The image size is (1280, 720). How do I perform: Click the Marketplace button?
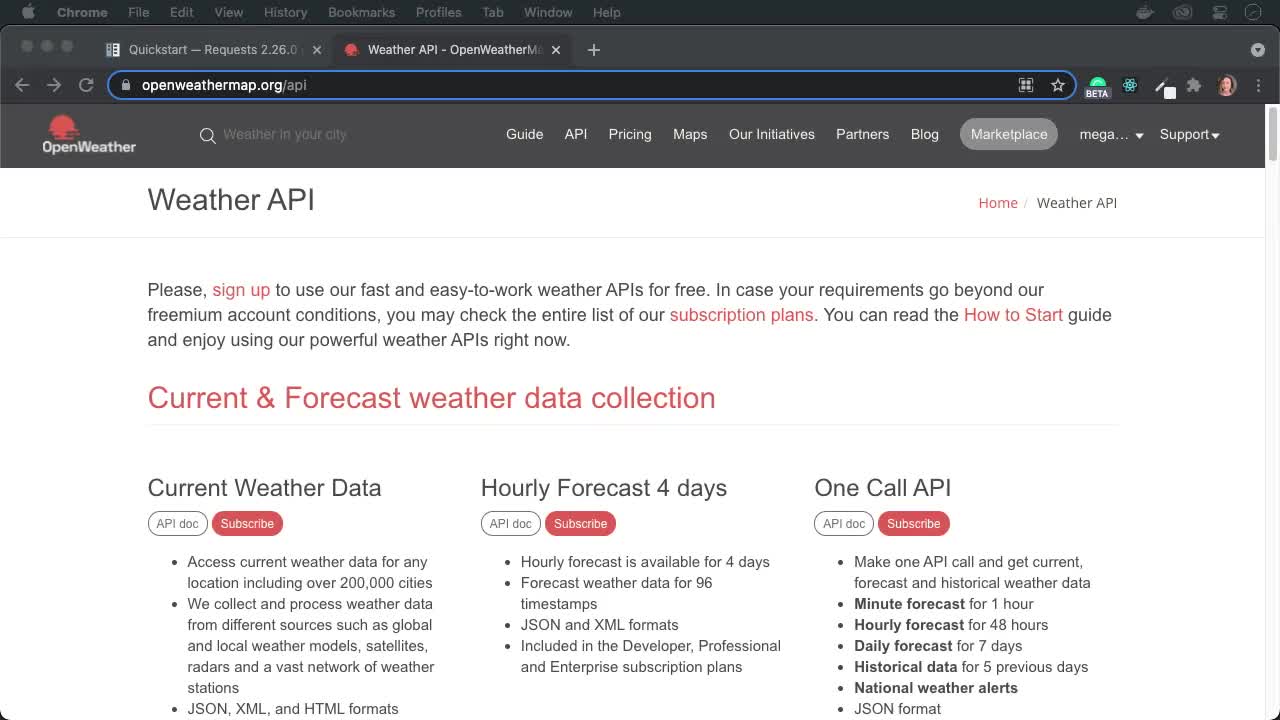coord(1009,134)
